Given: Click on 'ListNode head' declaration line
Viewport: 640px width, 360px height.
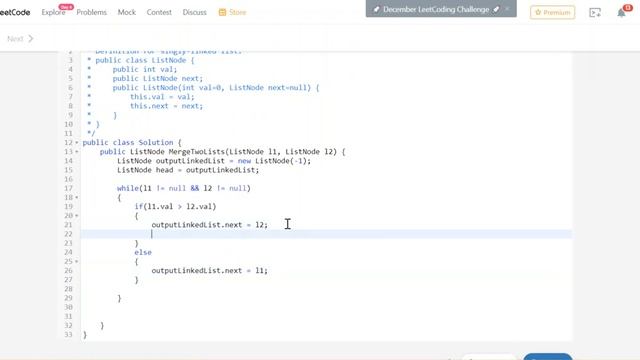Looking at the screenshot, I should 188,170.
